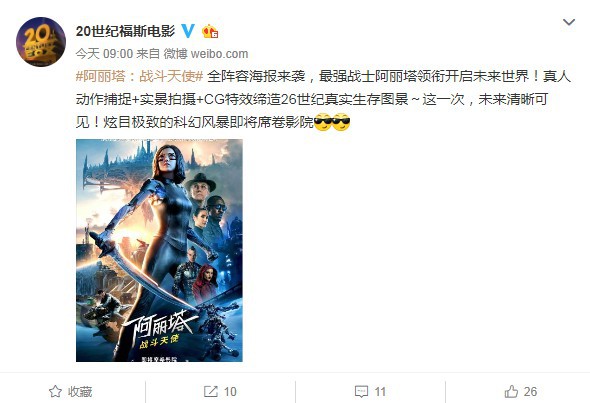The width and height of the screenshot is (590, 403).
Task: Click the 微博 weibo.com source link
Action: pos(205,54)
